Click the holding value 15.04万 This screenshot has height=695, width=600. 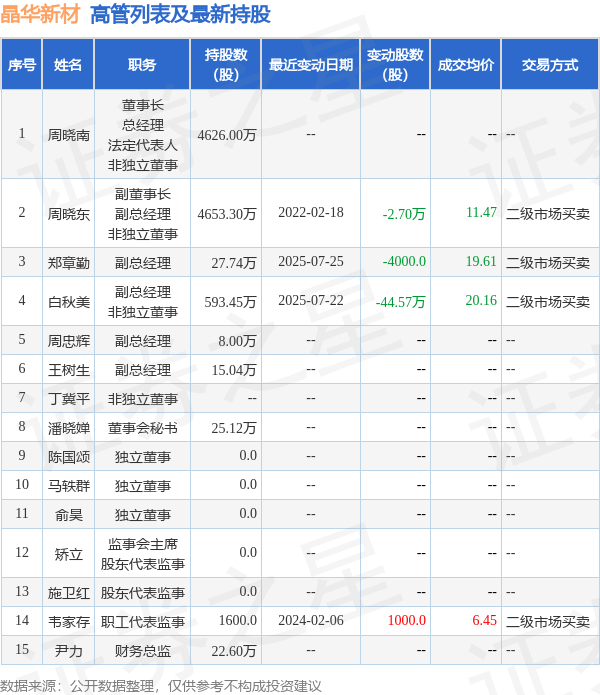tap(234, 370)
